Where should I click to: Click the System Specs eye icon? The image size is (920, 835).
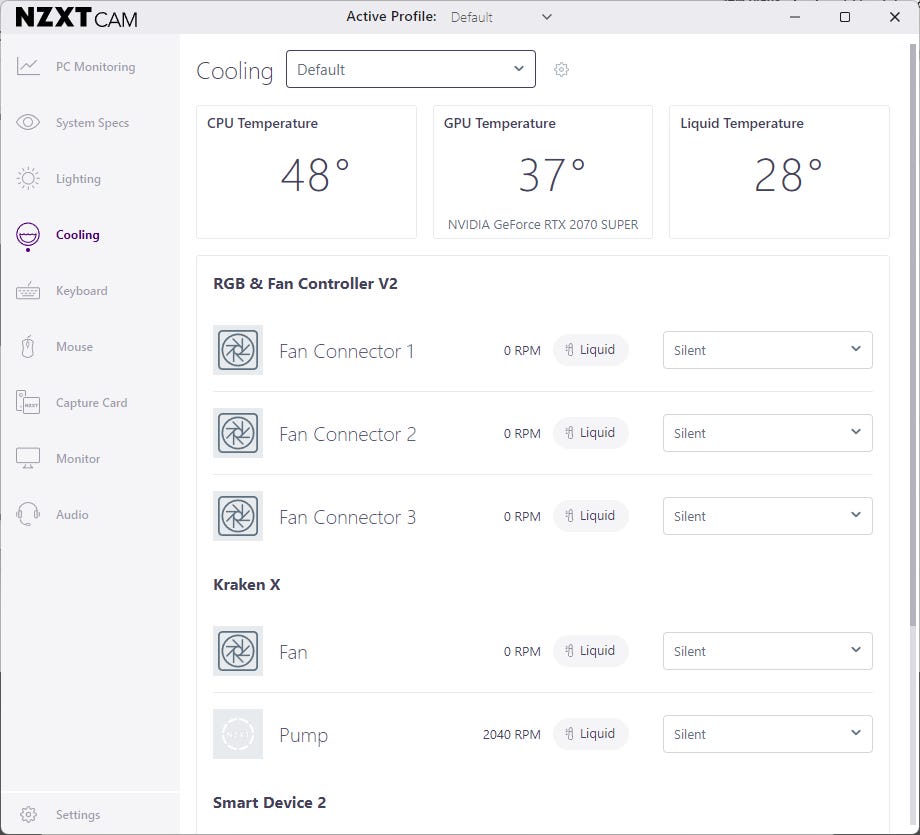tap(28, 122)
